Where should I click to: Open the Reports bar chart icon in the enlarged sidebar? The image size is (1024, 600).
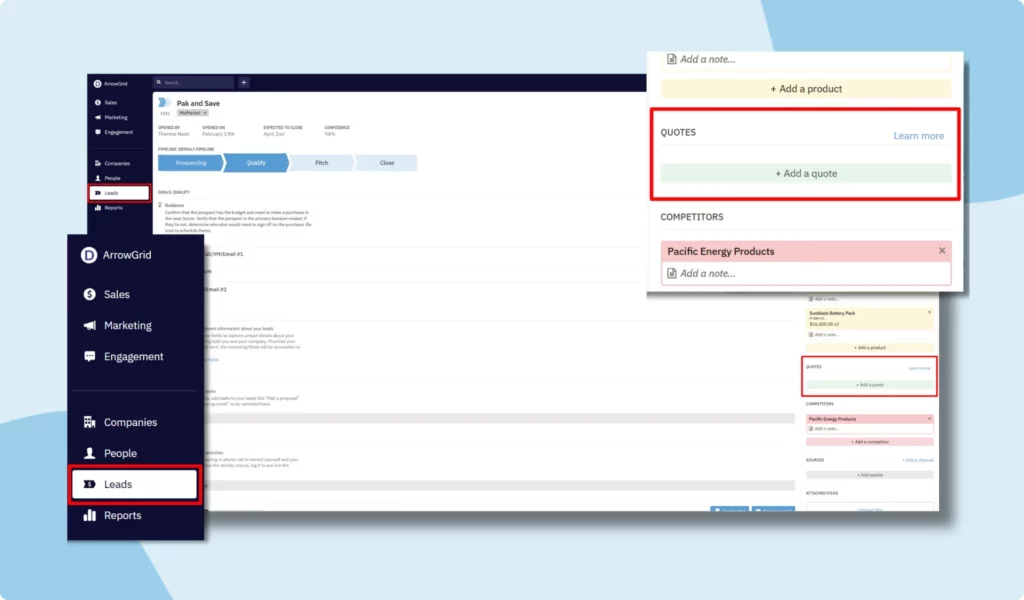[89, 516]
